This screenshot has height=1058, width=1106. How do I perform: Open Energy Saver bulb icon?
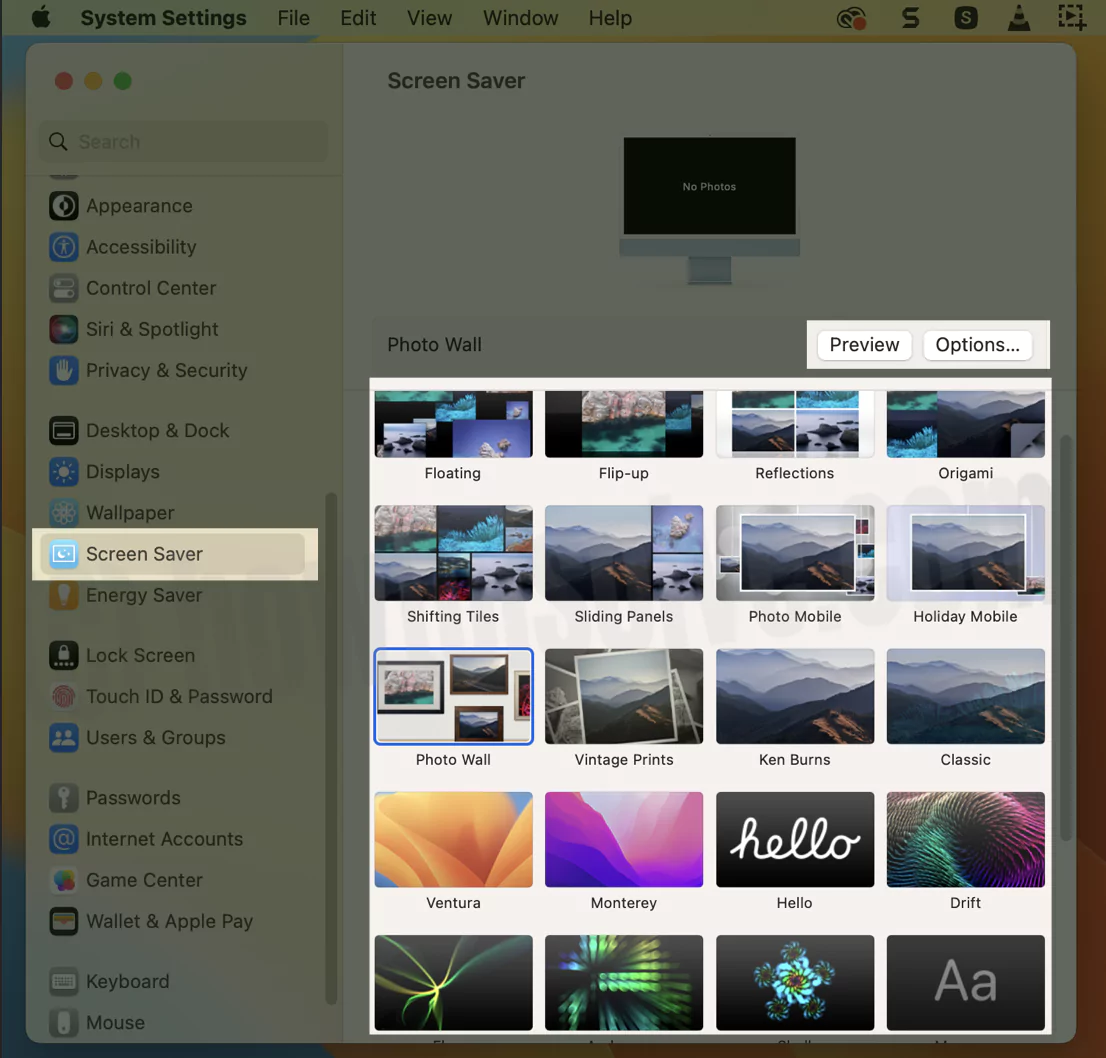click(x=63, y=595)
